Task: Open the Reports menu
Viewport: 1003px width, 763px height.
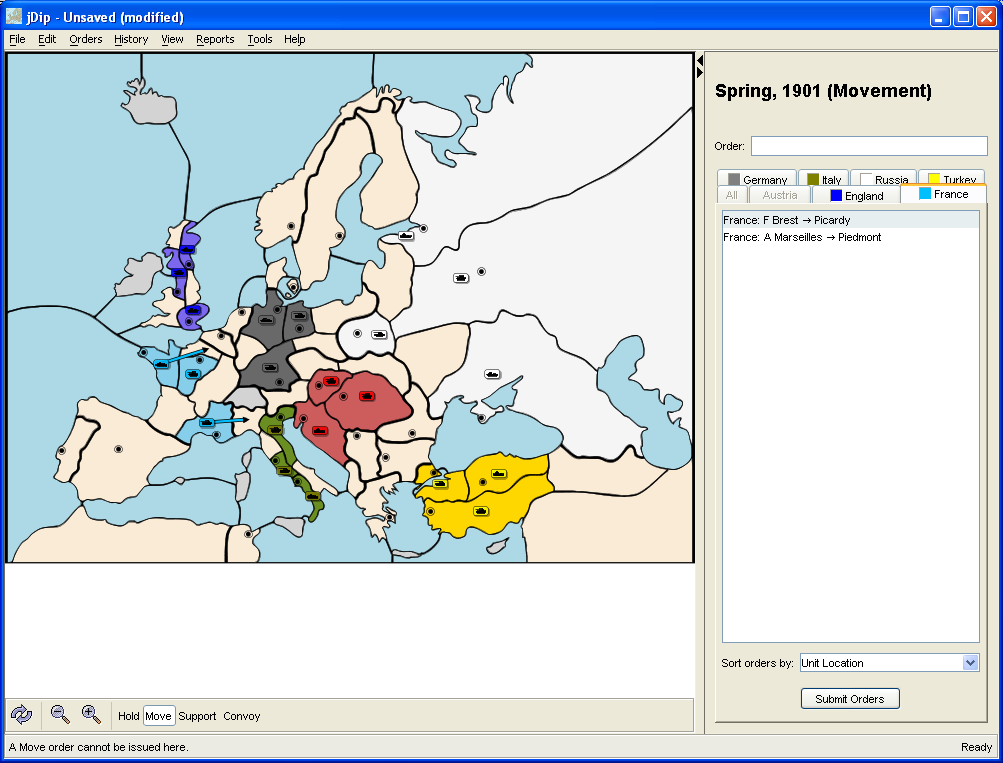Action: point(215,39)
